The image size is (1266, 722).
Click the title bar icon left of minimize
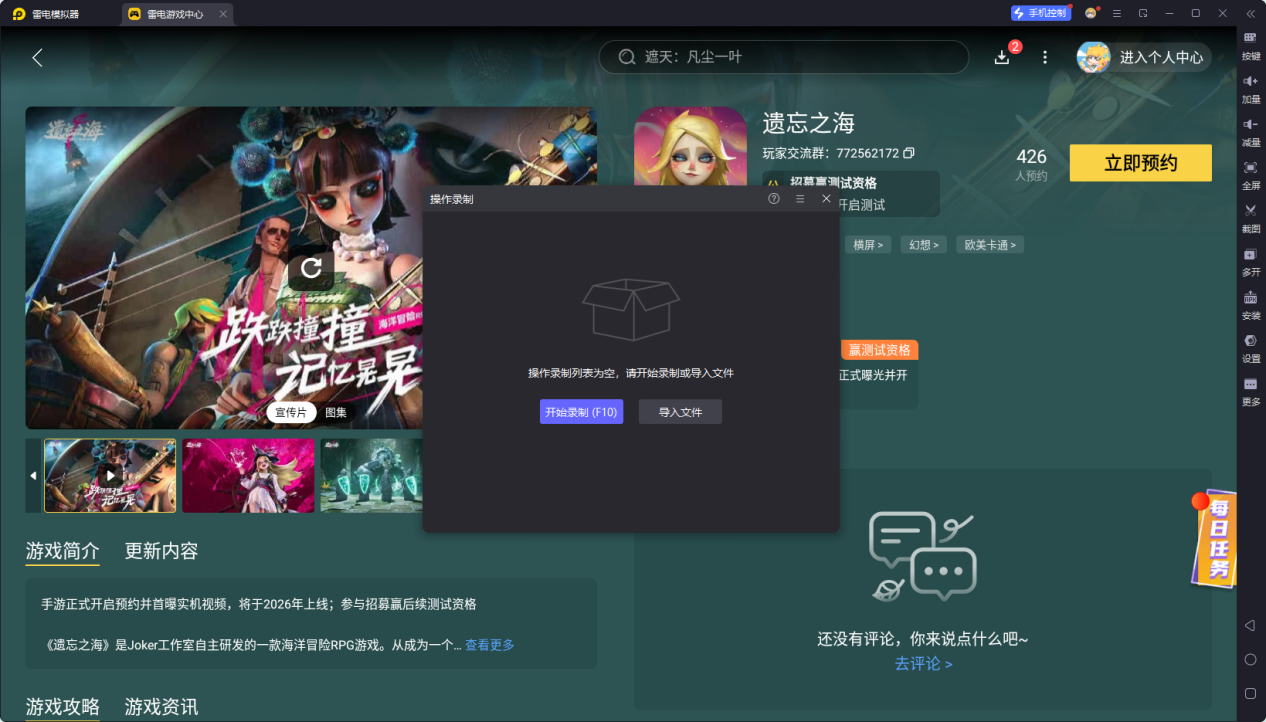[x=1143, y=13]
